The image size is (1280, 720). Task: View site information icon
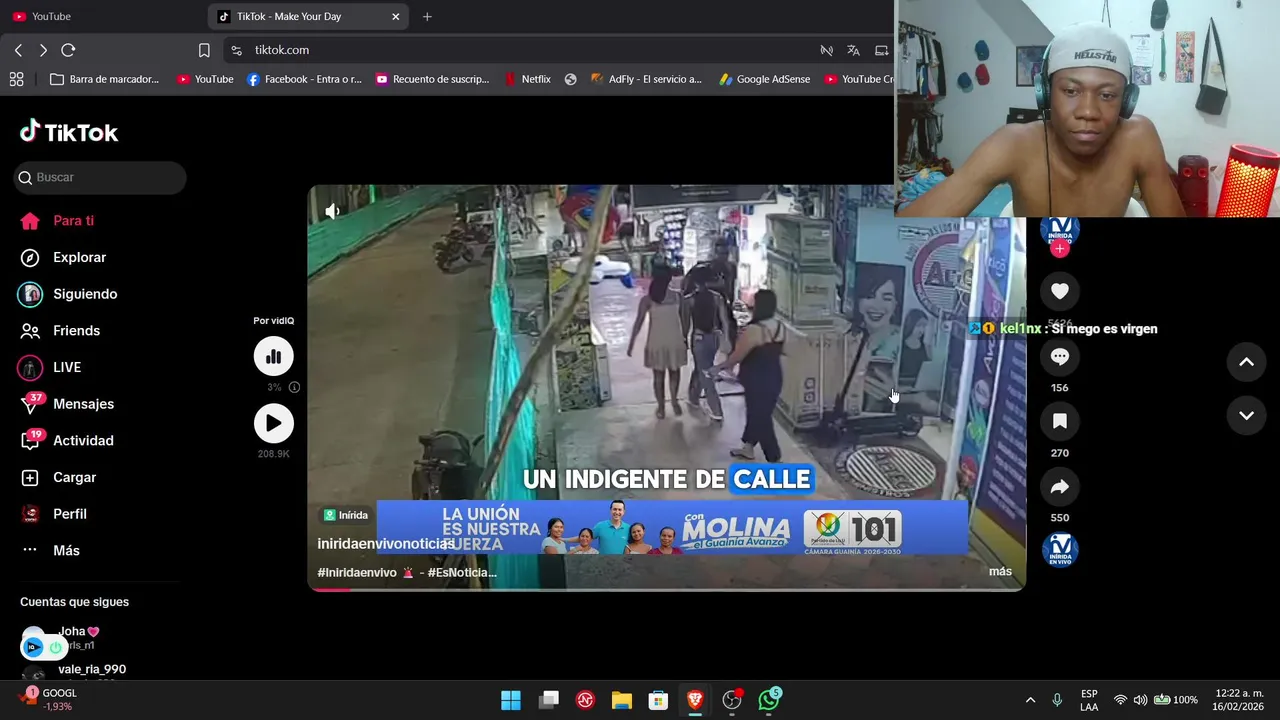click(236, 50)
